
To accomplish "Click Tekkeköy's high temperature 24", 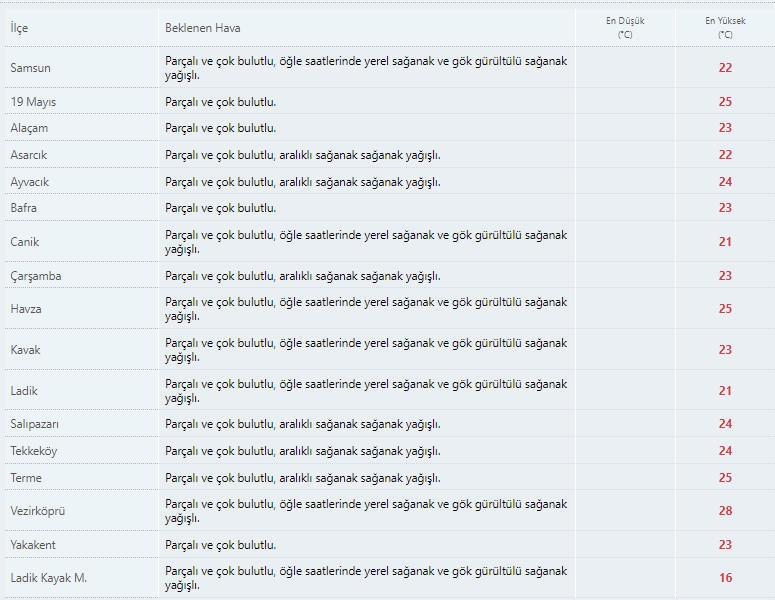I will tap(725, 451).
